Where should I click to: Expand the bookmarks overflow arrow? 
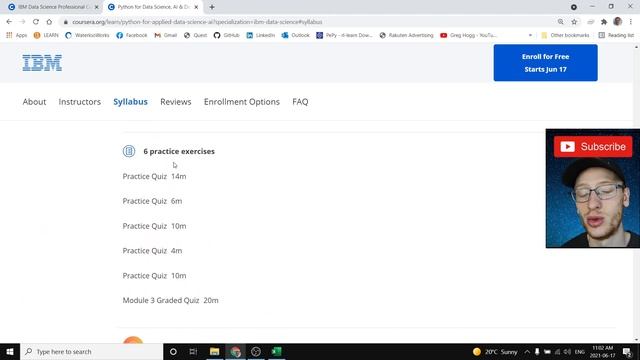(530, 36)
